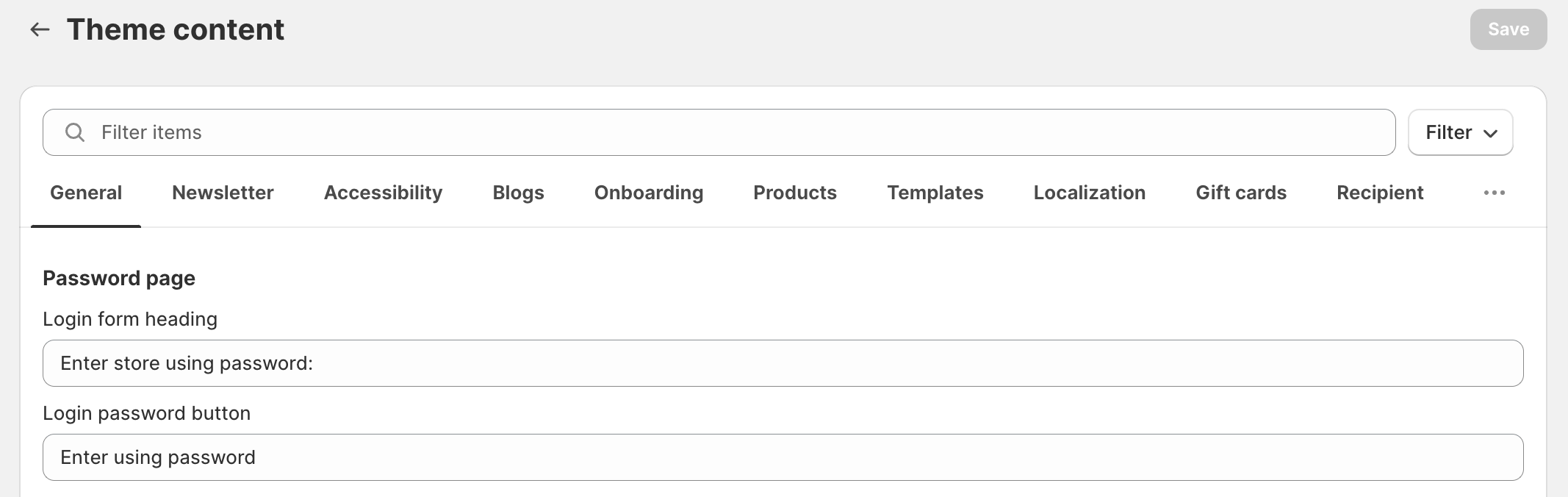
Task: Click the back arrow to leave Theme content
Action: [40, 29]
